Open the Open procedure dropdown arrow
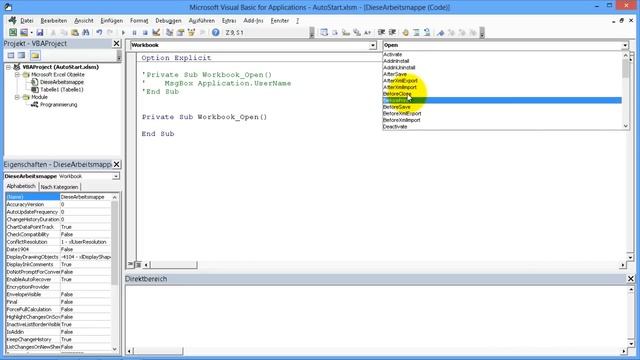Screen dimensions: 640x360 625,45
